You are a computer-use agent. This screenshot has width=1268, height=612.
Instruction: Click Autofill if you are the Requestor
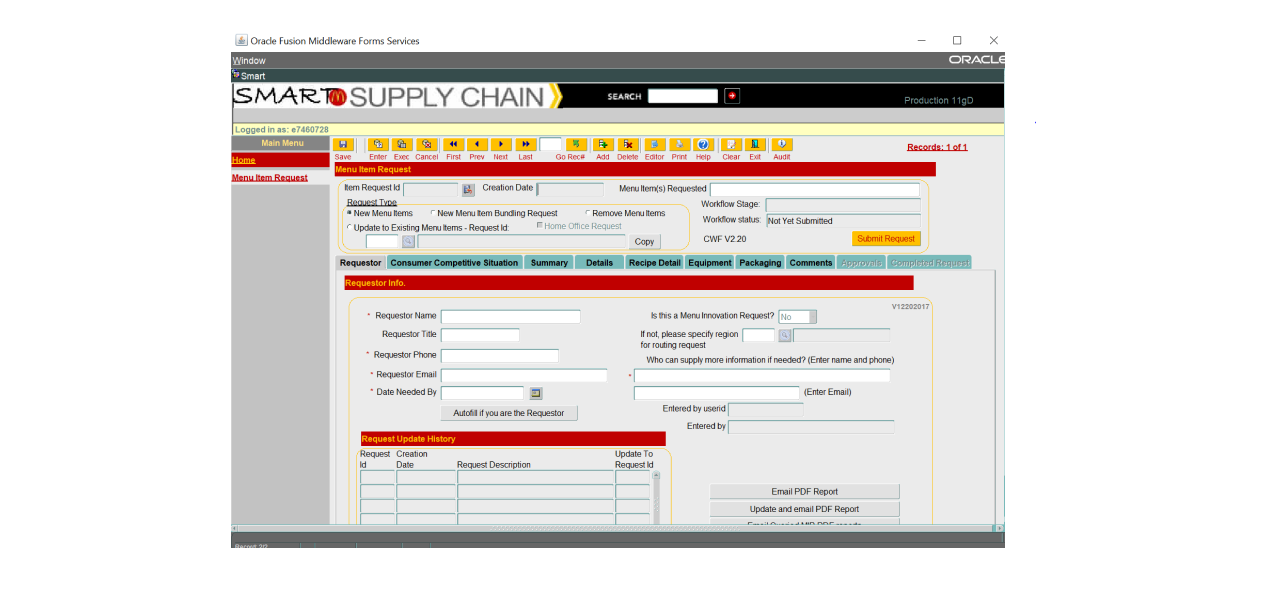pyautogui.click(x=509, y=413)
